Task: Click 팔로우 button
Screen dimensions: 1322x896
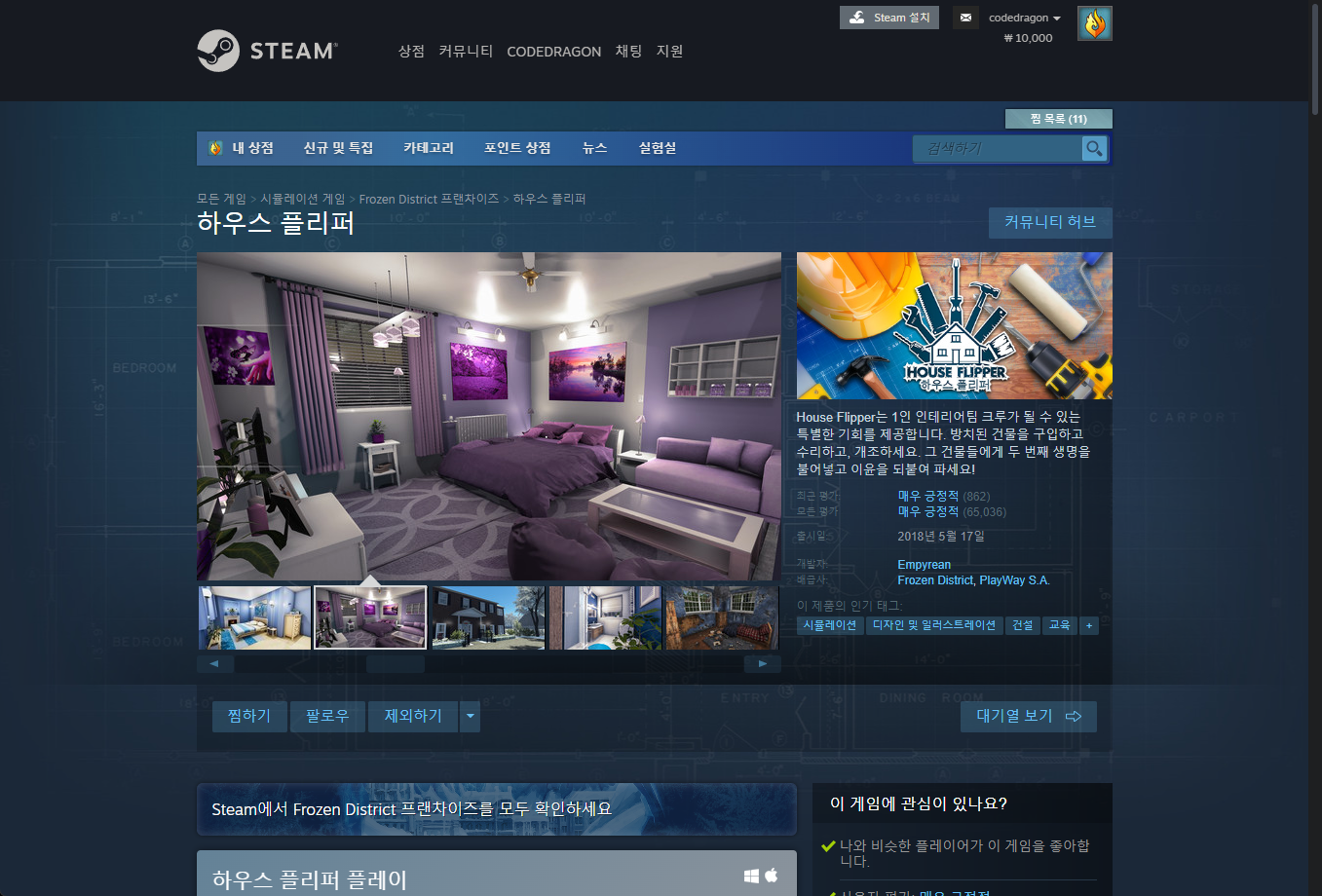Action: click(x=327, y=716)
